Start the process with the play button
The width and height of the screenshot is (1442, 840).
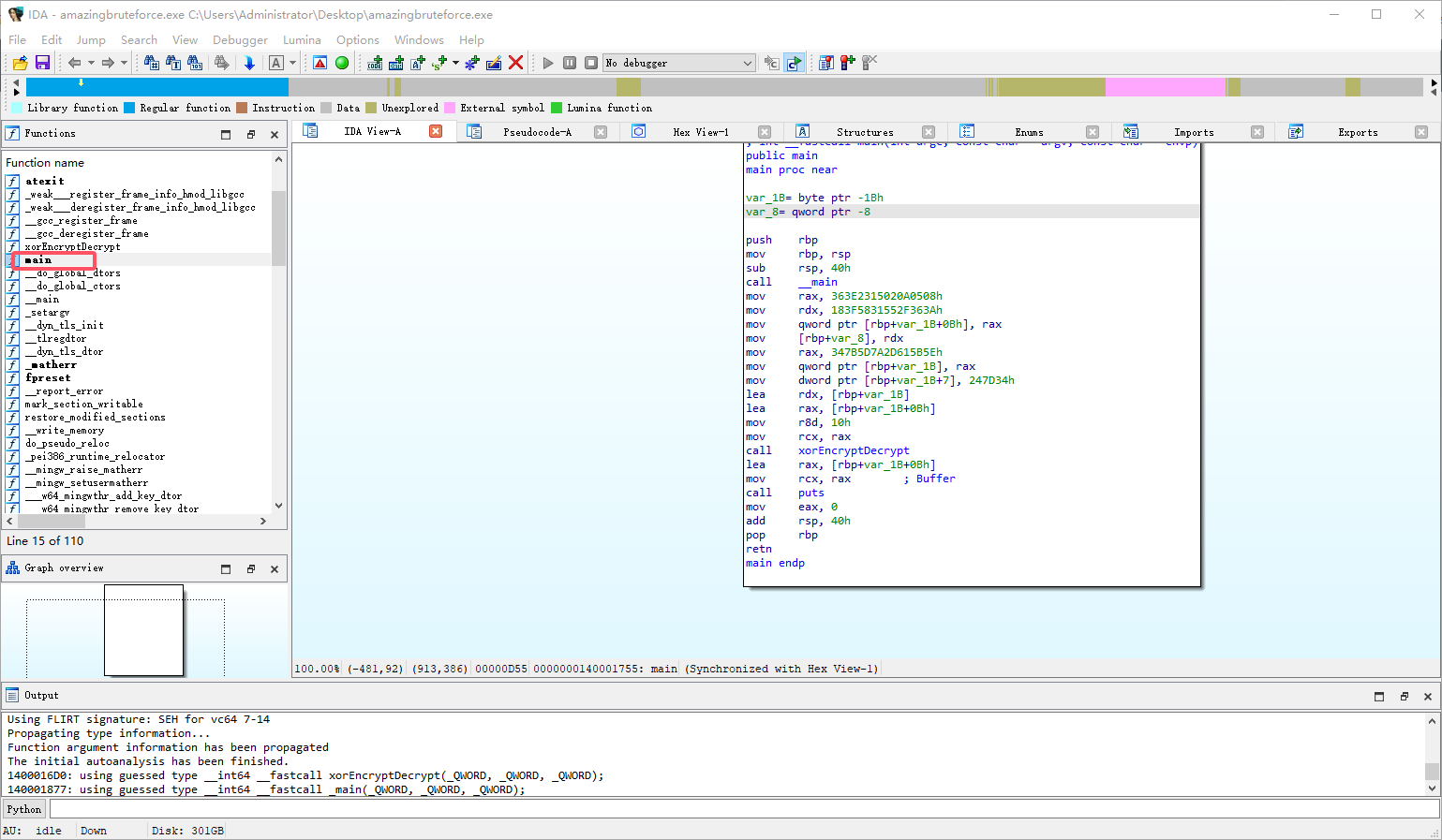pyautogui.click(x=548, y=63)
